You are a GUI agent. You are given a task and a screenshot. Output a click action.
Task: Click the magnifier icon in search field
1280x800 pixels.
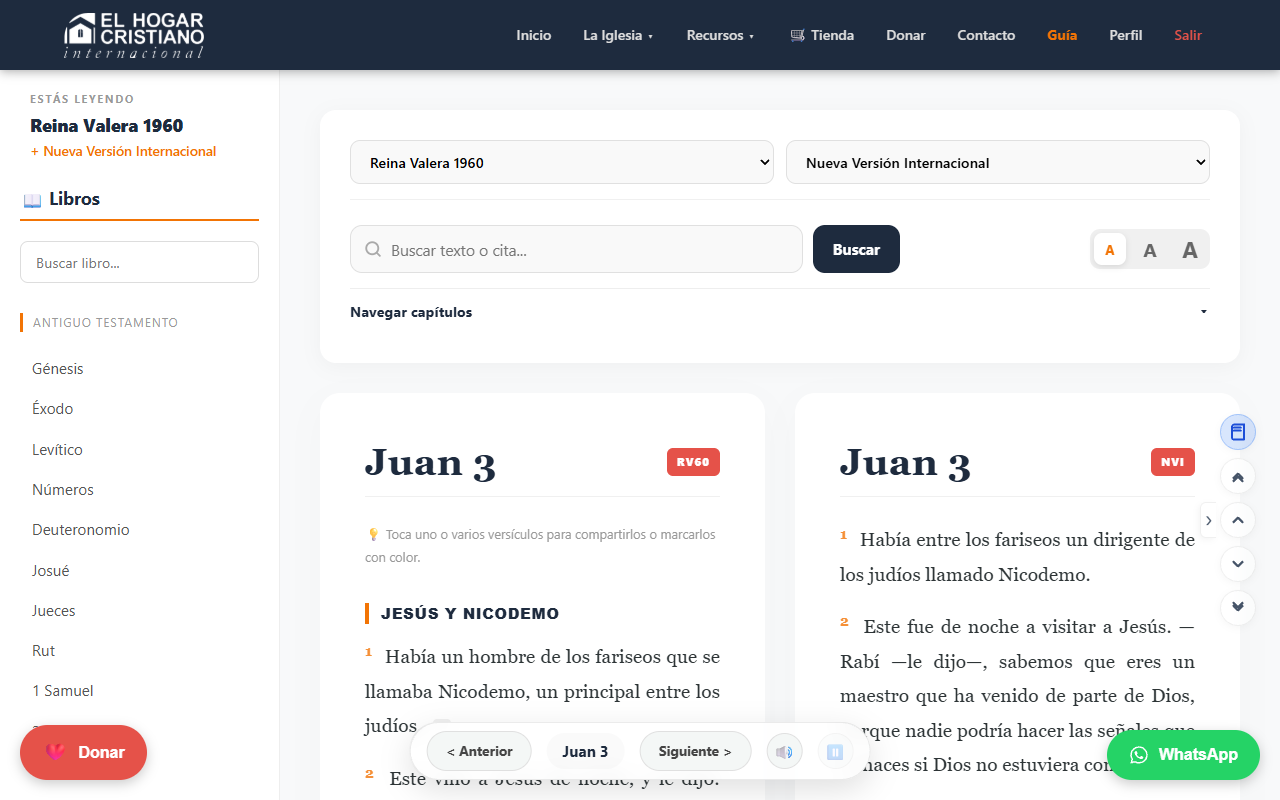coord(373,250)
